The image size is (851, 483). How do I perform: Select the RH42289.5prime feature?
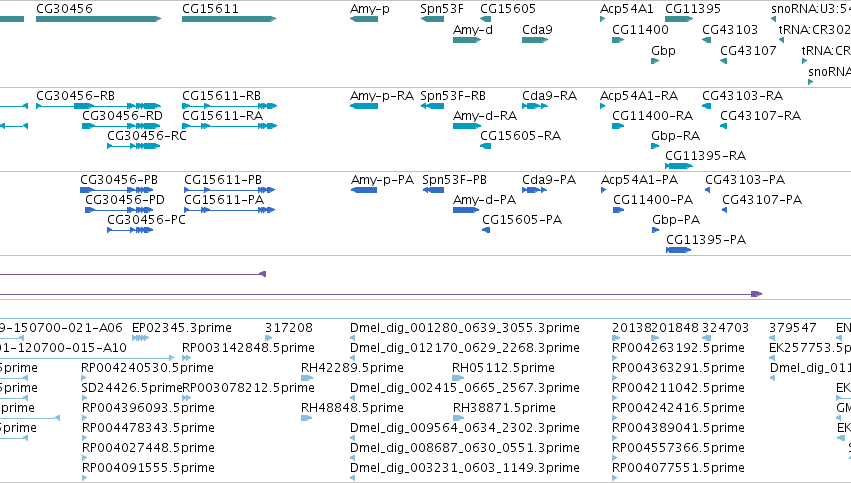(x=307, y=378)
